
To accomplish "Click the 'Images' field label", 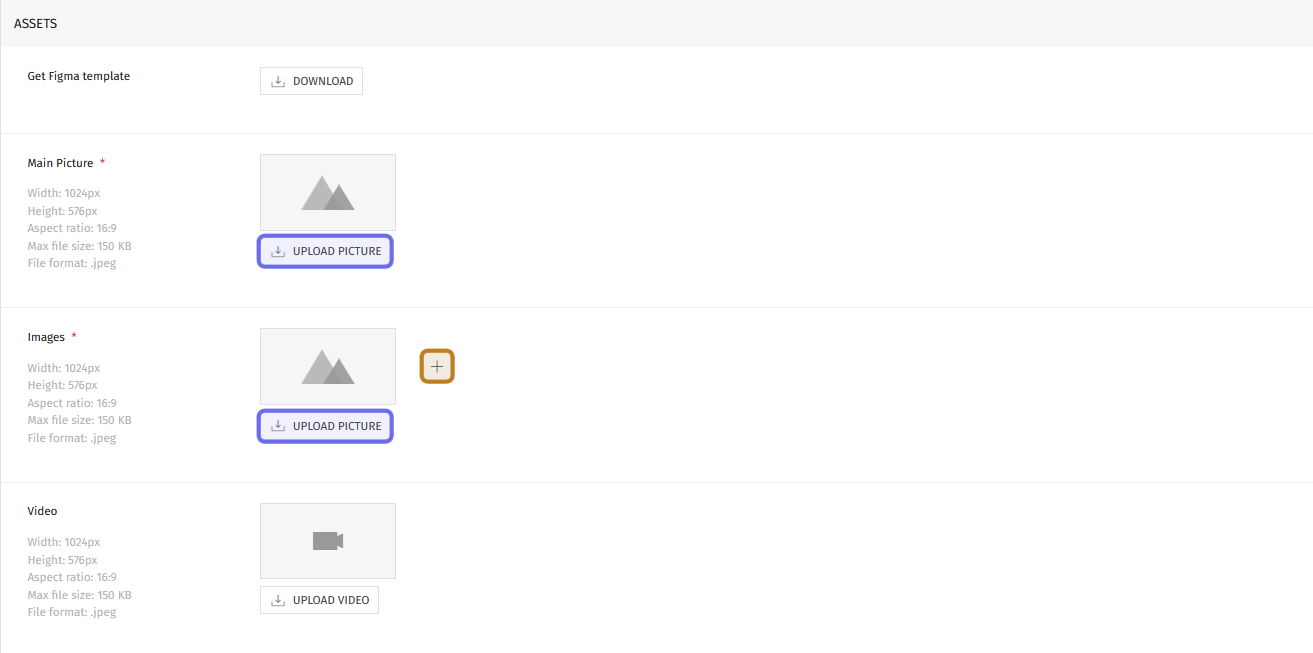I will coord(46,337).
